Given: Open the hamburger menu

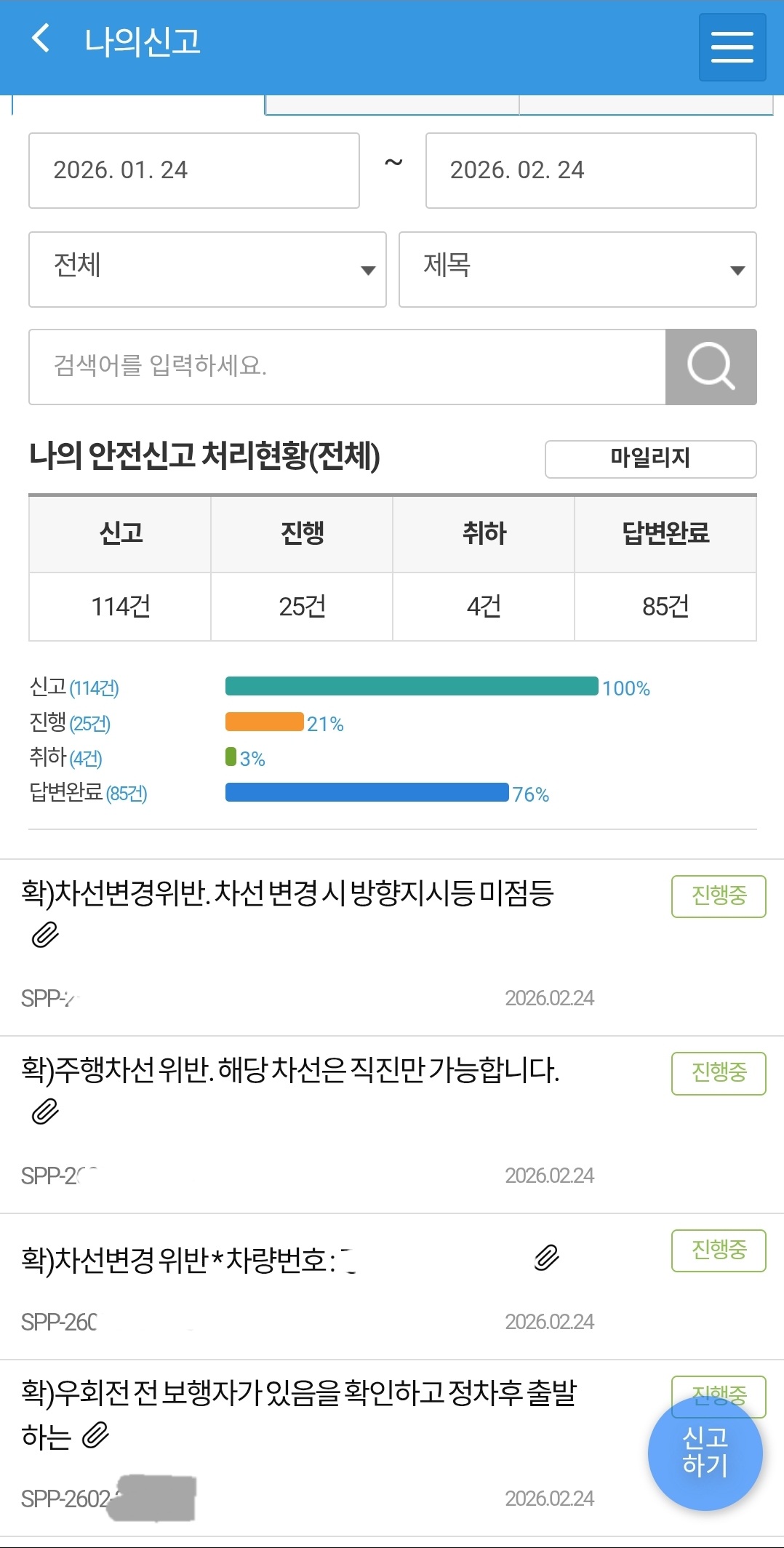Looking at the screenshot, I should (732, 47).
